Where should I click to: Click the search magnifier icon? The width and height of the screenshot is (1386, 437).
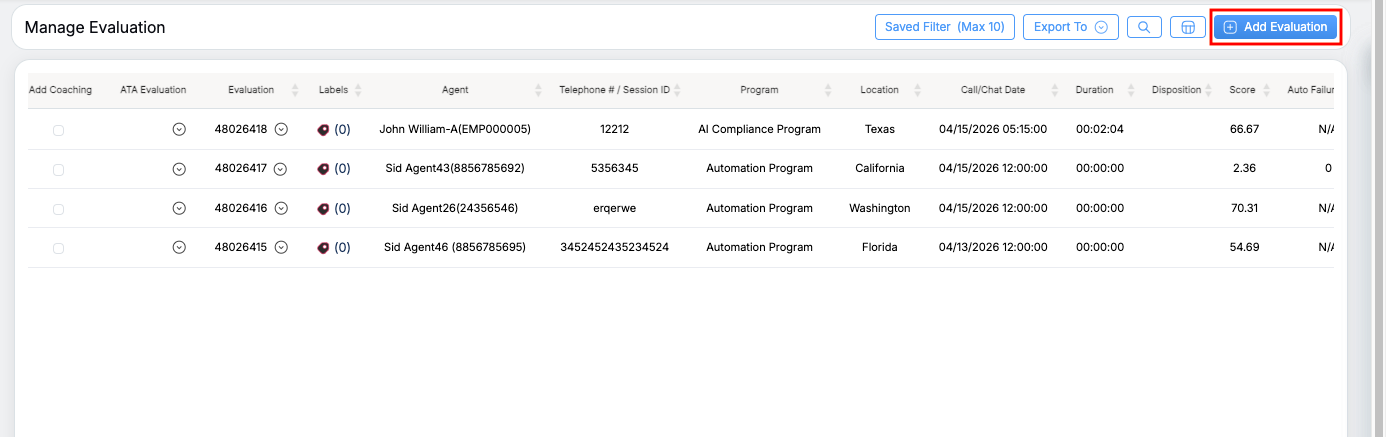1144,27
